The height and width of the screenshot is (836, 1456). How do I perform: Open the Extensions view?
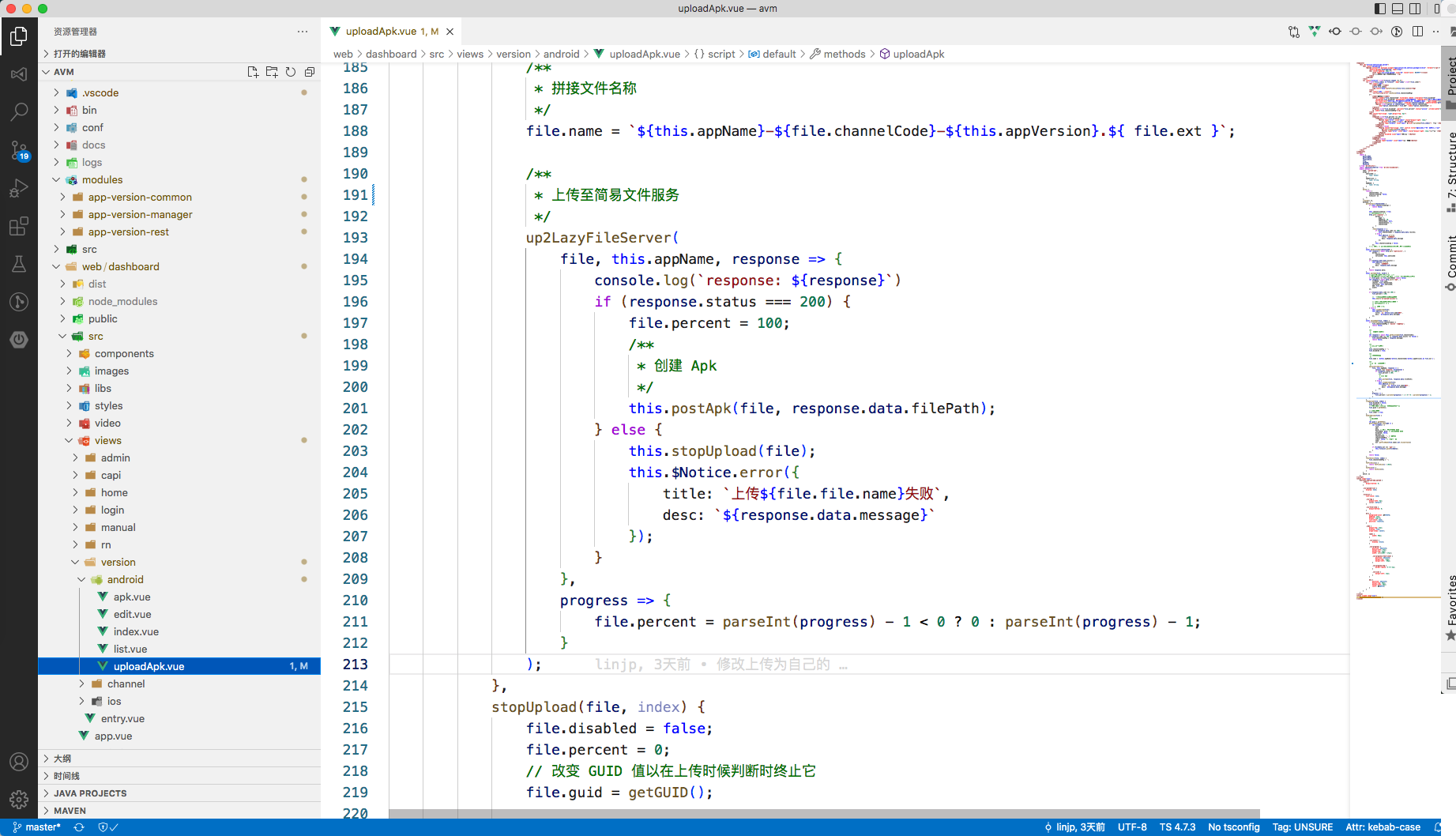pyautogui.click(x=19, y=227)
